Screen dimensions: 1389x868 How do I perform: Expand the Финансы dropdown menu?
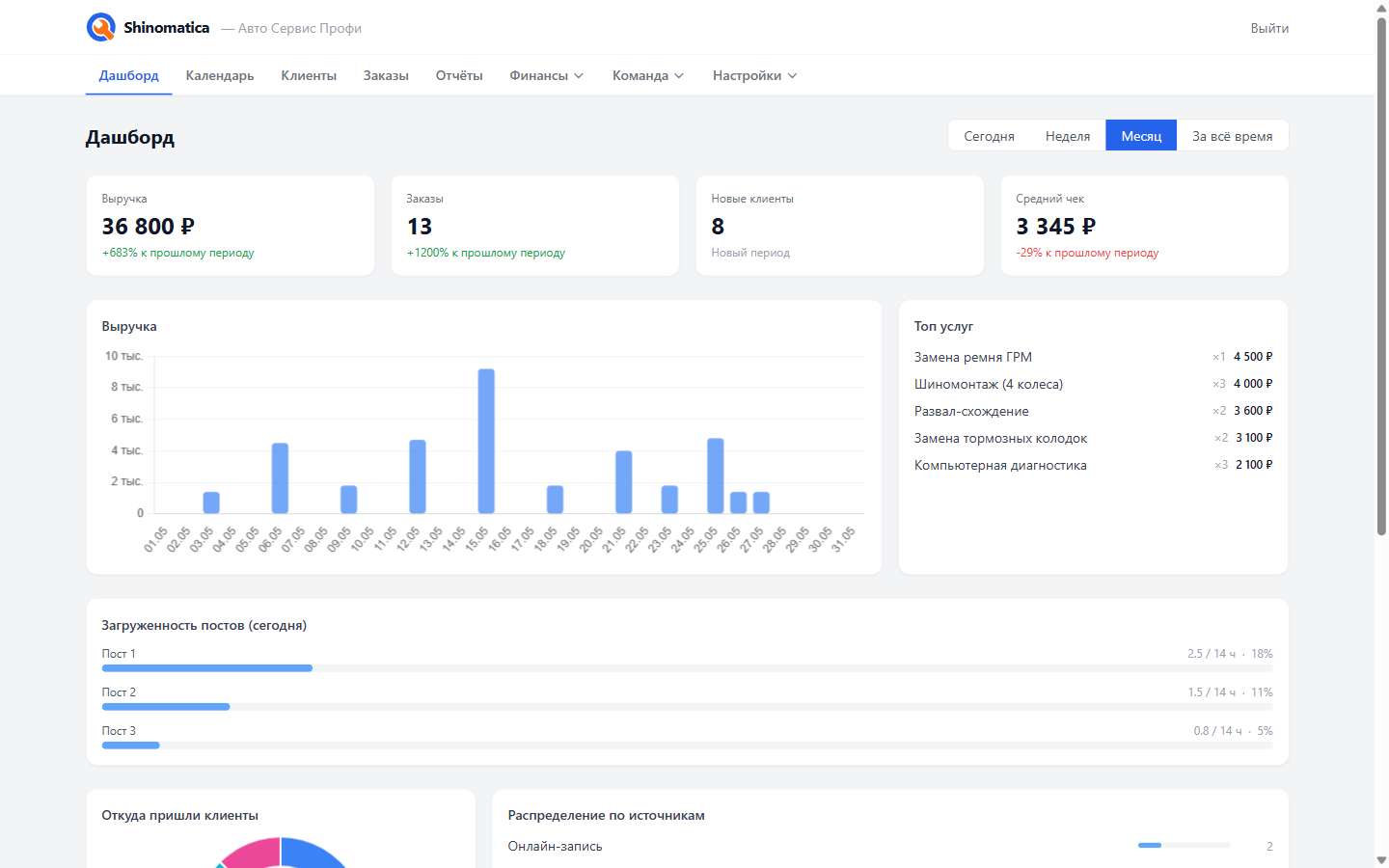coord(547,75)
